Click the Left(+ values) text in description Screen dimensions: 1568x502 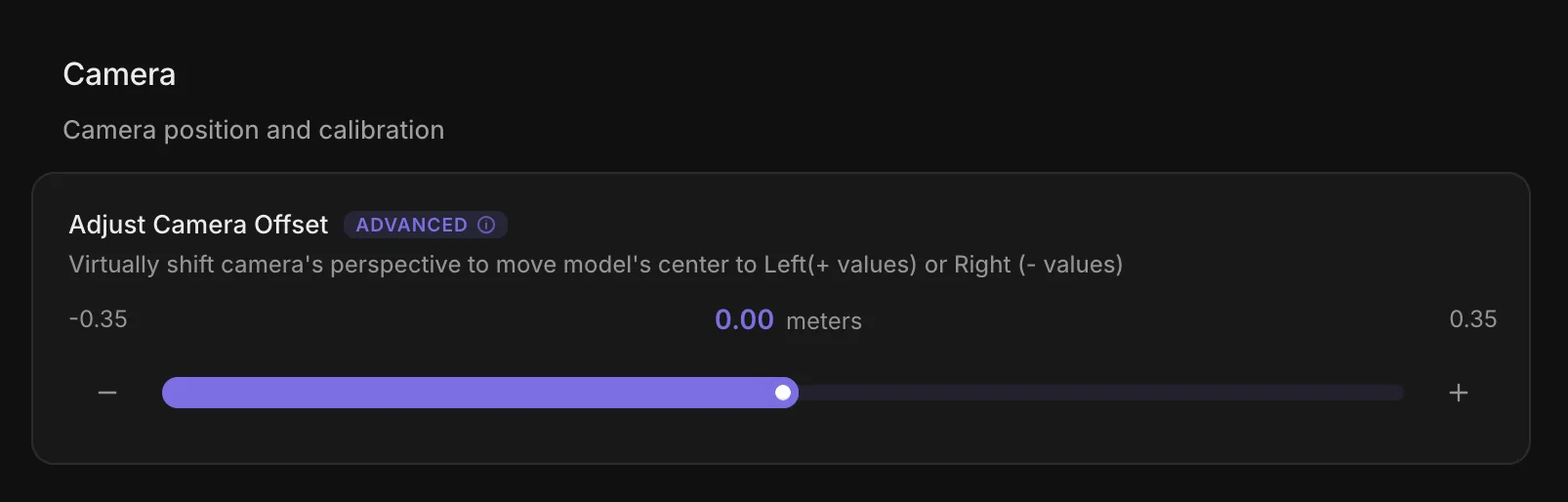(x=841, y=265)
